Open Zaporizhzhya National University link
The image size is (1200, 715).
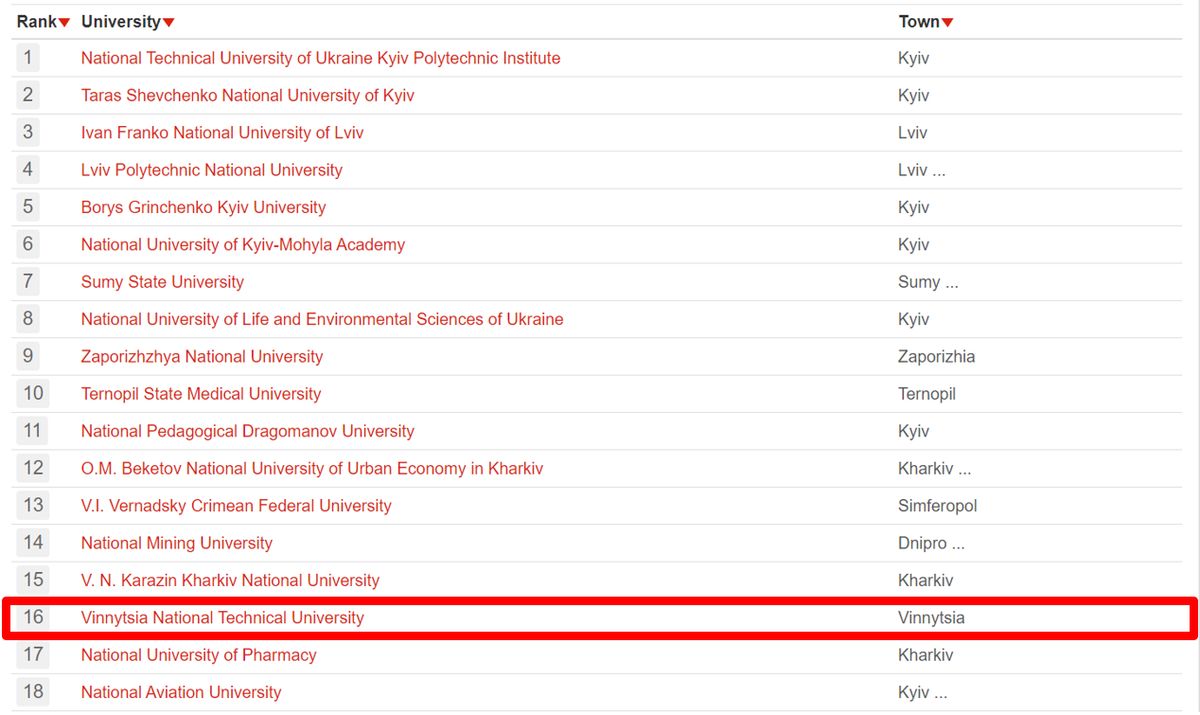point(202,357)
